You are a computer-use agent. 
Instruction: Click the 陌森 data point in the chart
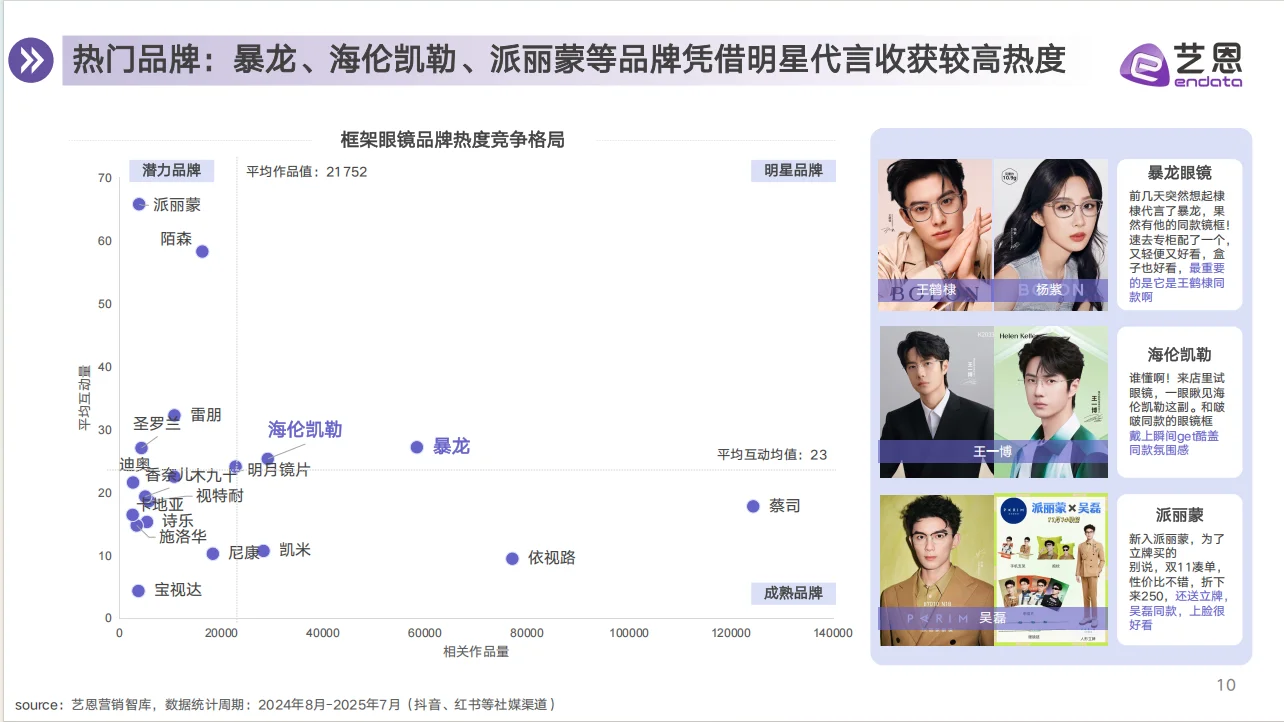(x=202, y=251)
